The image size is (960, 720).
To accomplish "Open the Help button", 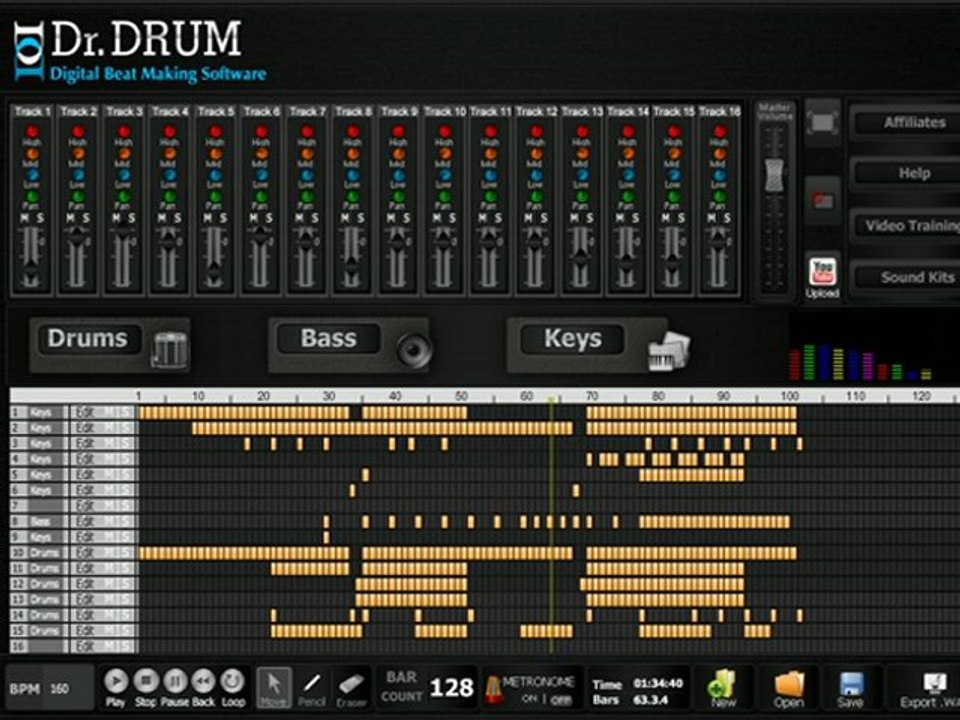I will [907, 173].
